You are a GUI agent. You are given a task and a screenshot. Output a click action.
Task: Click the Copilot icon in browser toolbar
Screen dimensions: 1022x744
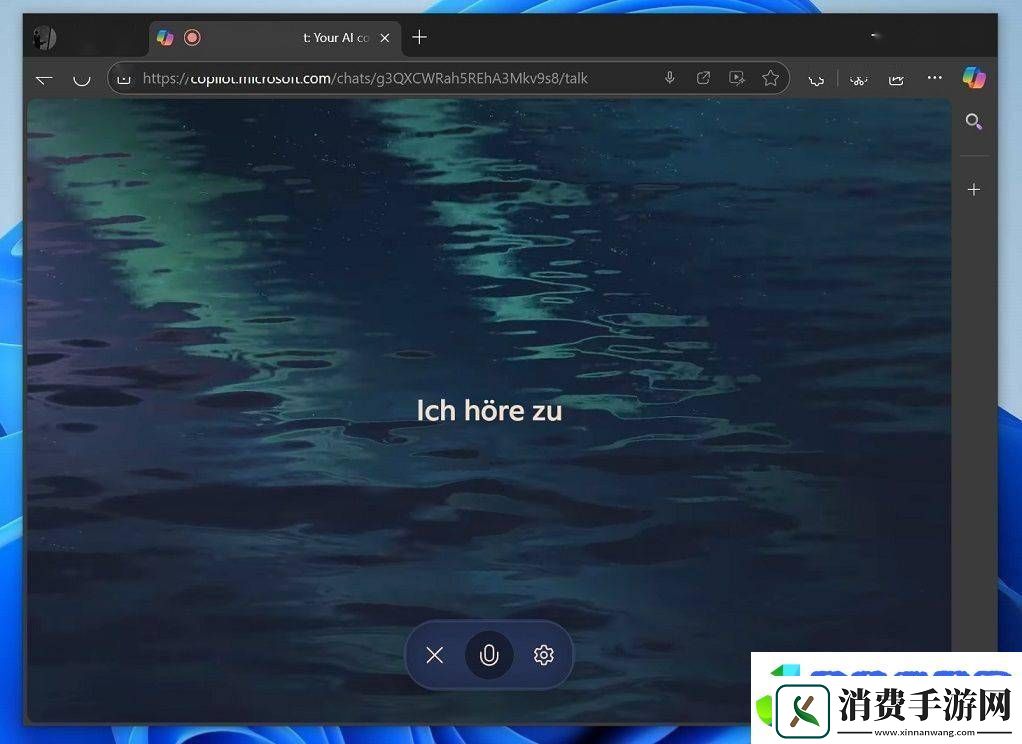(973, 78)
